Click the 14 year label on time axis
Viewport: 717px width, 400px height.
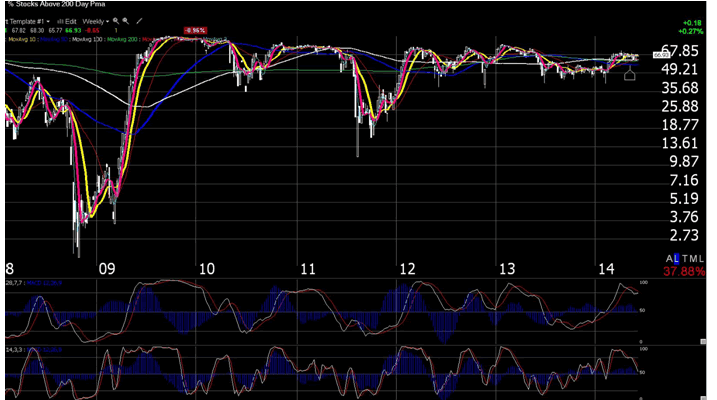pos(606,269)
